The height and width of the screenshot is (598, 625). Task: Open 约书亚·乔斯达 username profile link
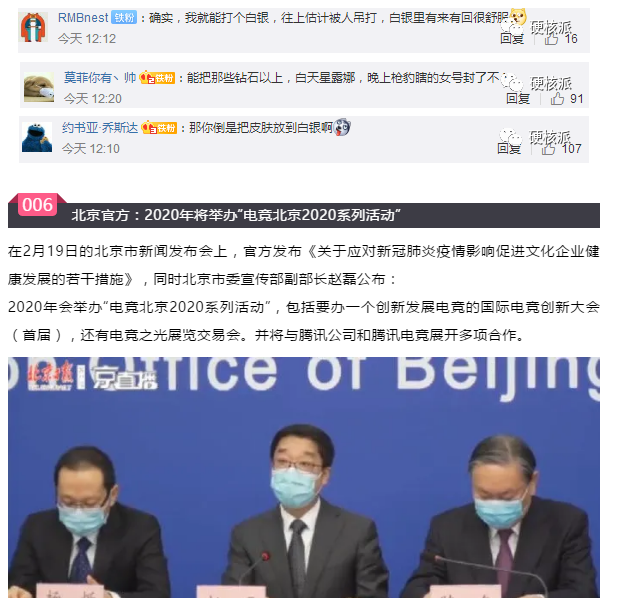[x=100, y=128]
